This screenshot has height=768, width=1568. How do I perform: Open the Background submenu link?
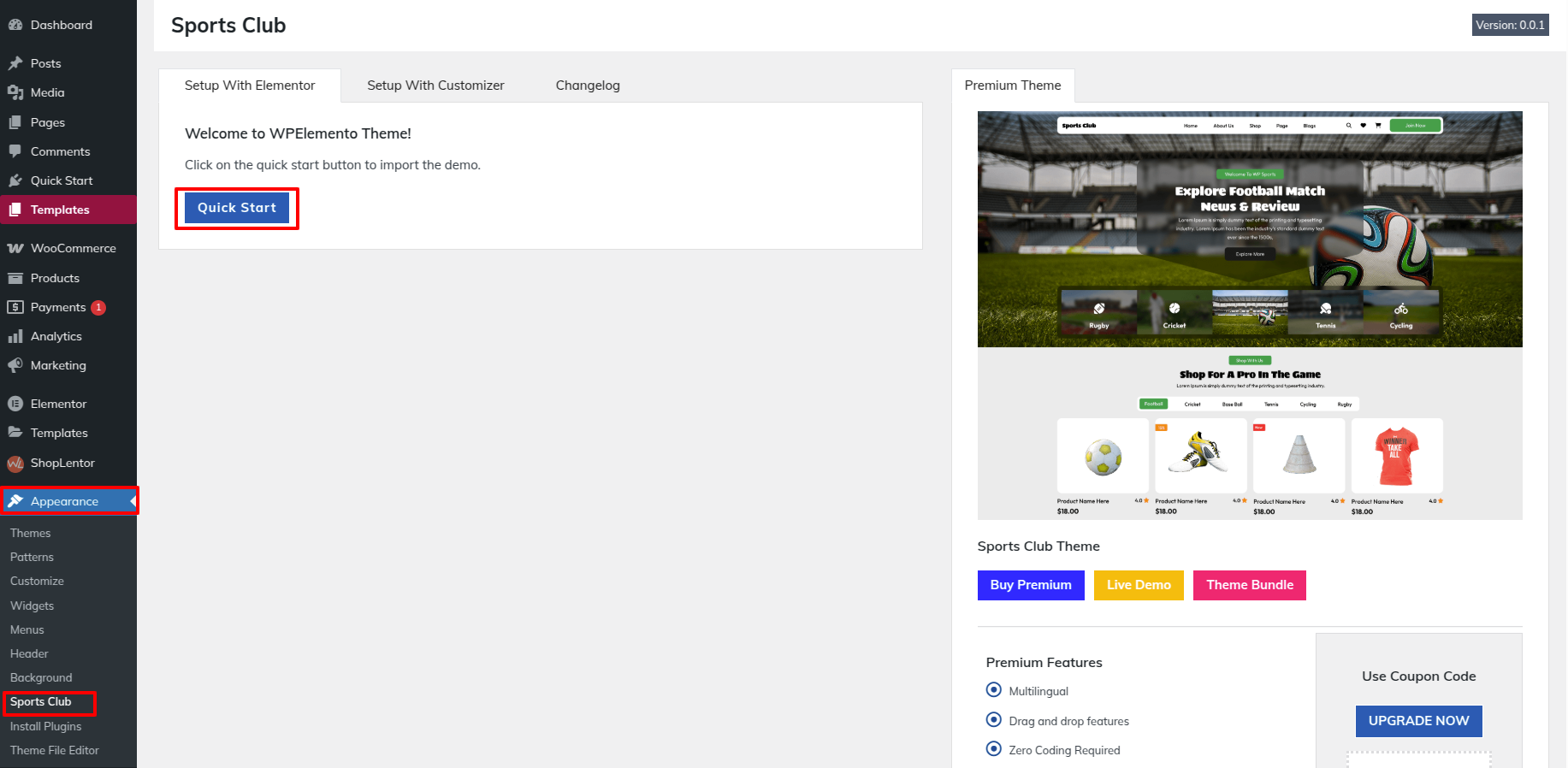[x=41, y=677]
